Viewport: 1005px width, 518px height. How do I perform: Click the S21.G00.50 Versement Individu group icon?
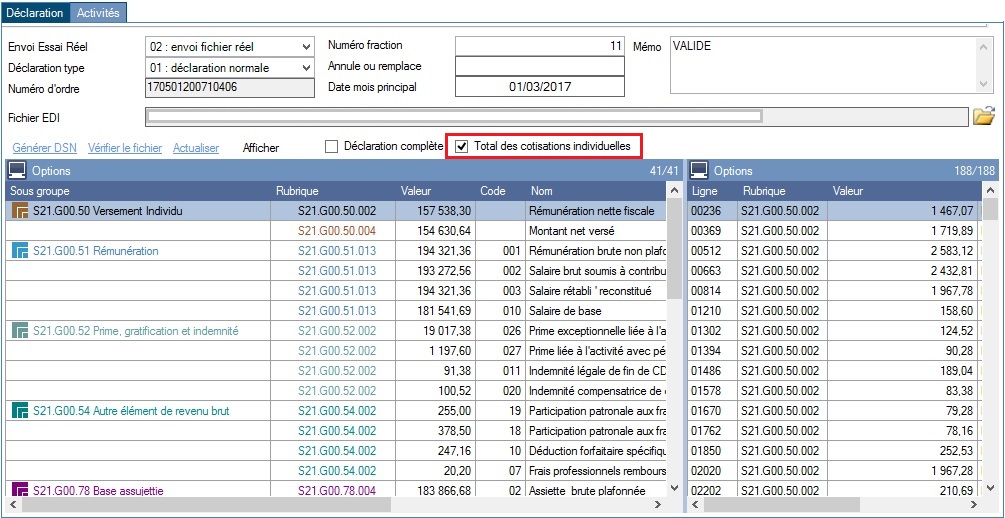click(19, 211)
